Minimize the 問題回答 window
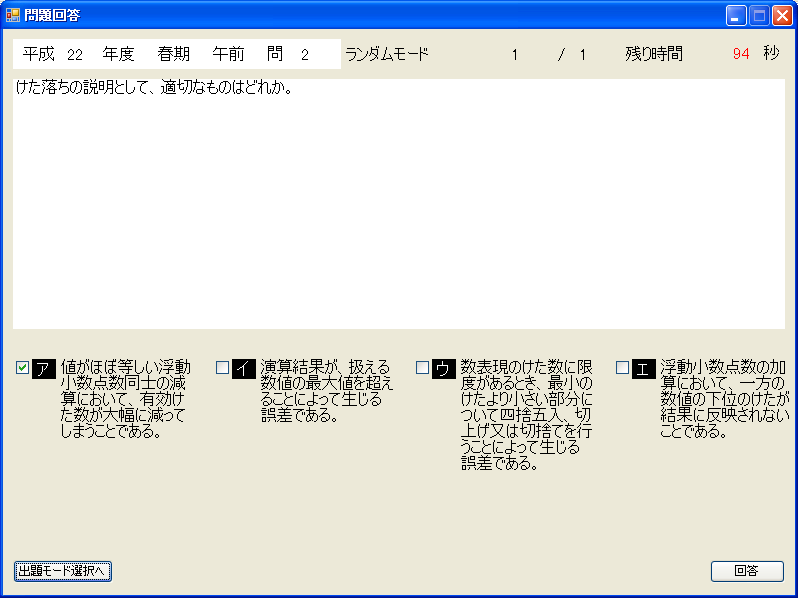 tap(736, 15)
